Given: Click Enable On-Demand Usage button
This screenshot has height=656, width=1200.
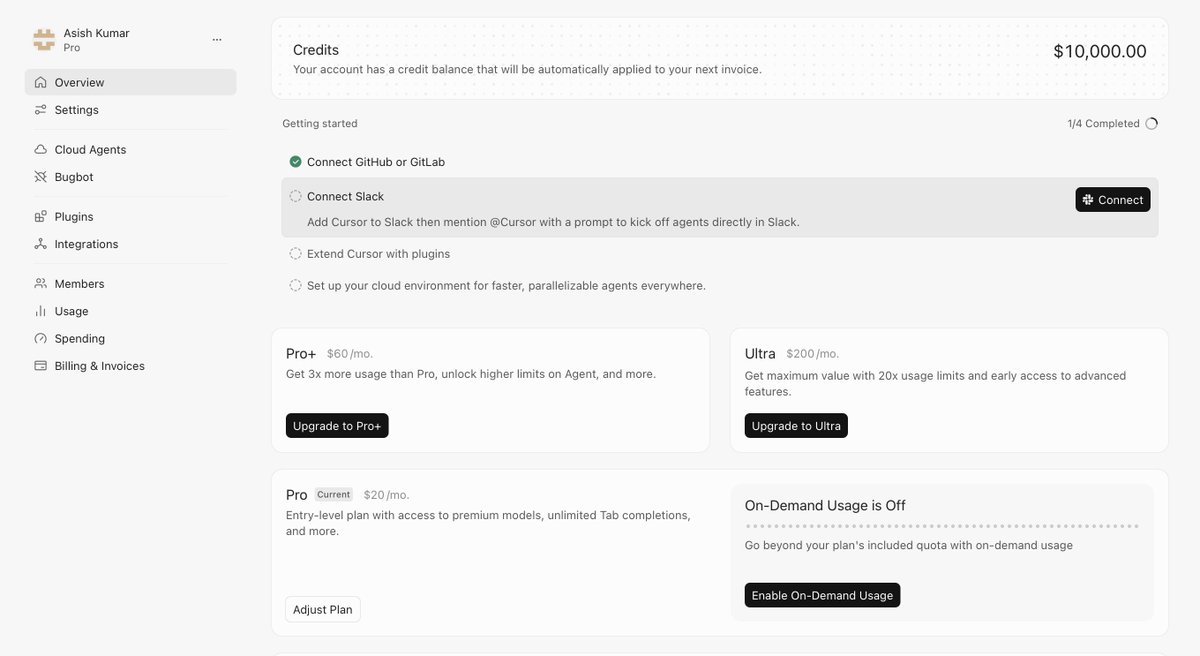Looking at the screenshot, I should (822, 595).
